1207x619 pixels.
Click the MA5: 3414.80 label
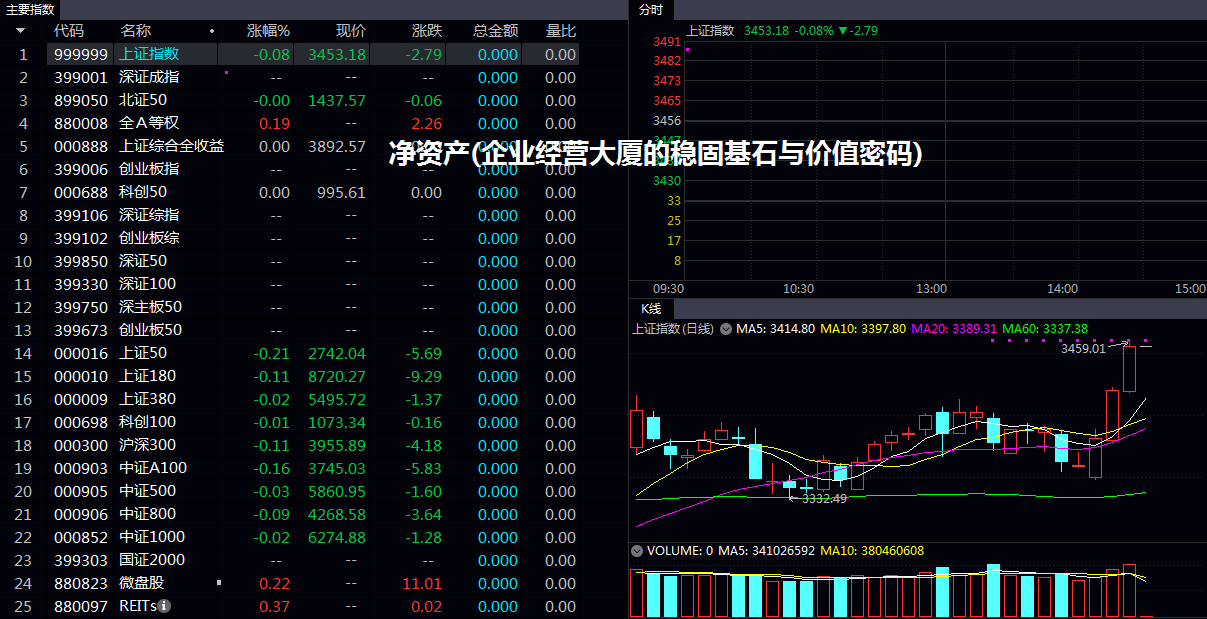(776, 328)
